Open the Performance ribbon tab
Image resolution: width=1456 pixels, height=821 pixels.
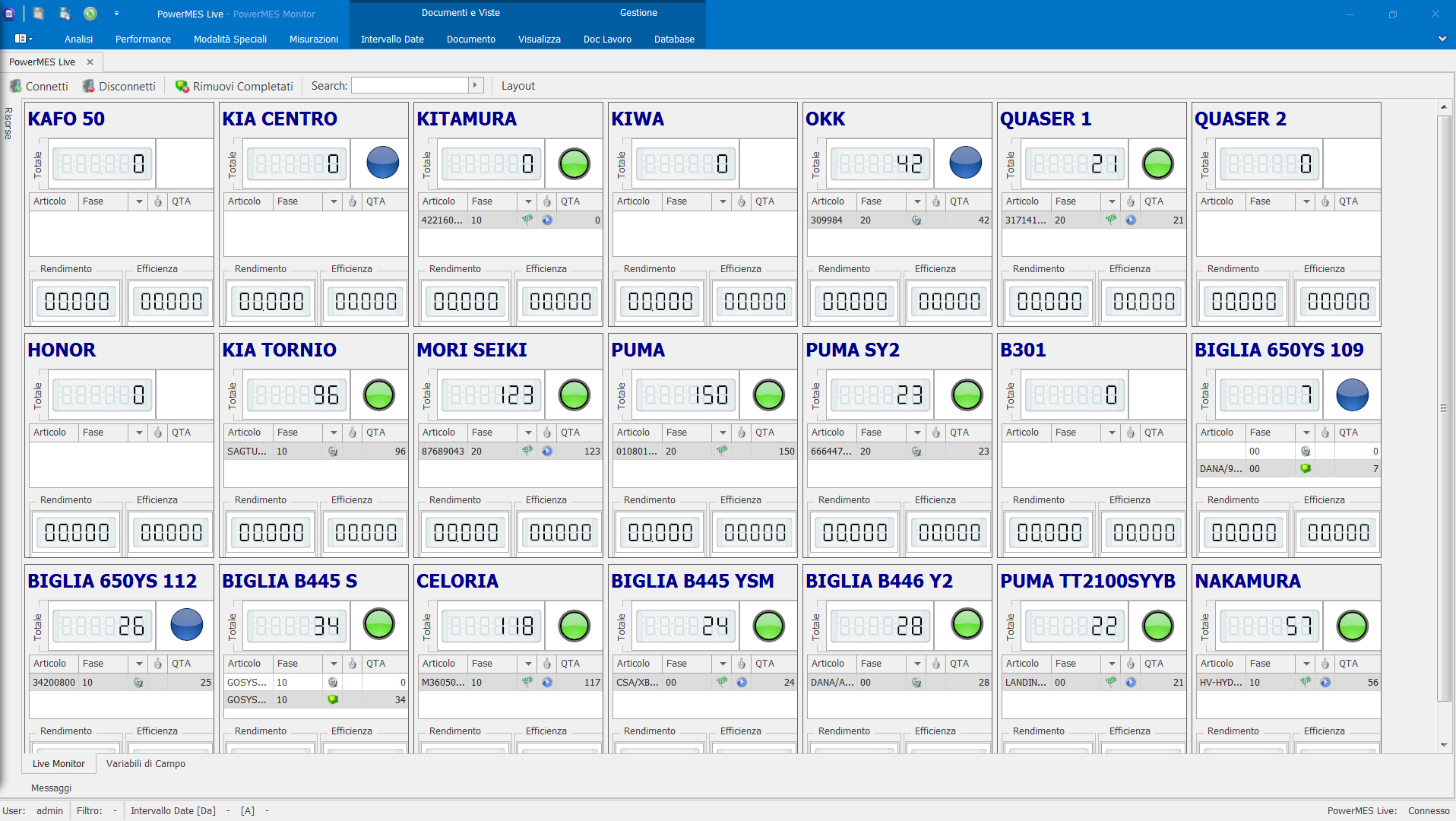click(143, 39)
